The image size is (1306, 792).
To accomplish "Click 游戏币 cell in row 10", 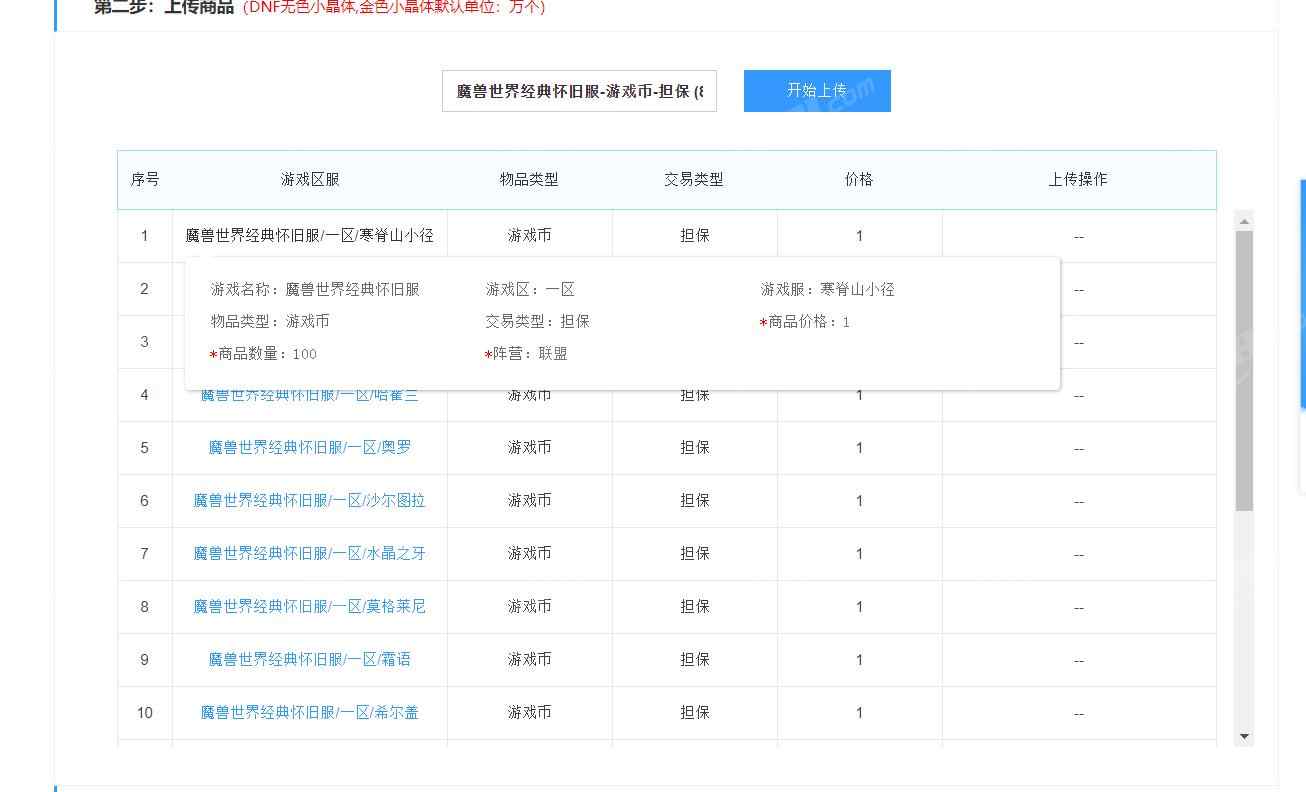I will [529, 713].
